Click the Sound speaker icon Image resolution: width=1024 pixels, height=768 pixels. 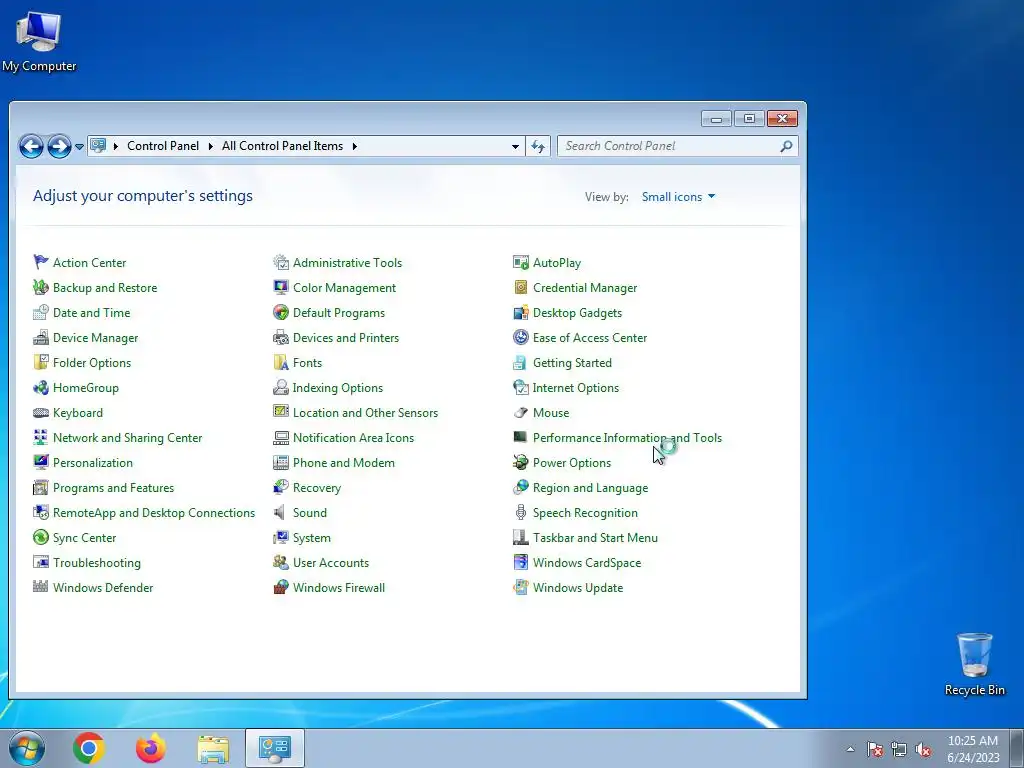coord(280,513)
